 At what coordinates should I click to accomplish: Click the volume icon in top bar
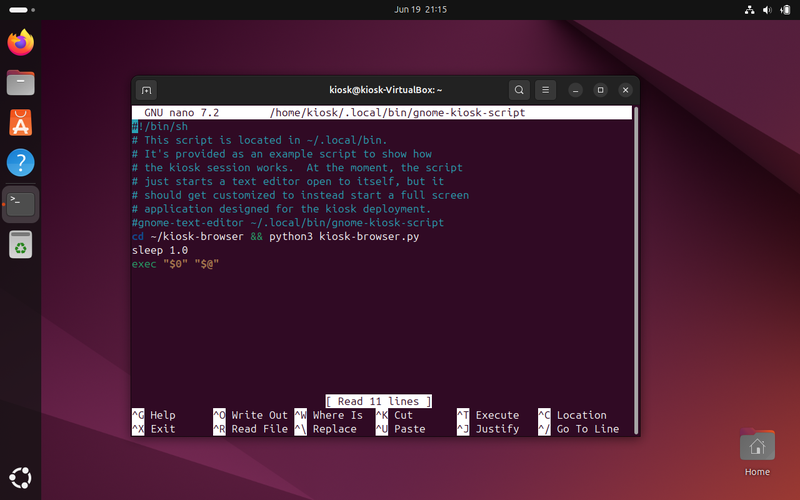(x=766, y=9)
